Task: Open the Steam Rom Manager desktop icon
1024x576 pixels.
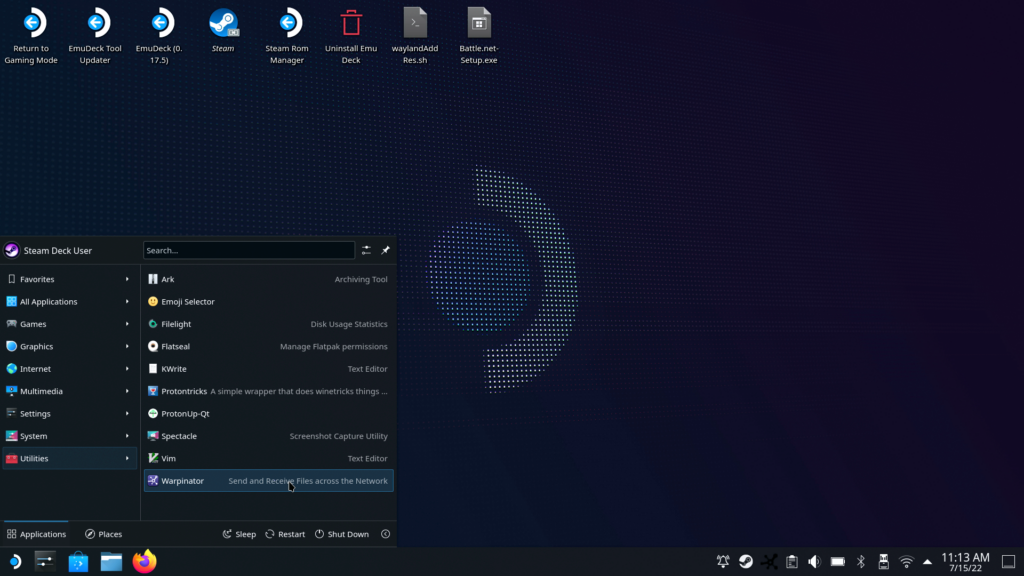Action: [287, 36]
